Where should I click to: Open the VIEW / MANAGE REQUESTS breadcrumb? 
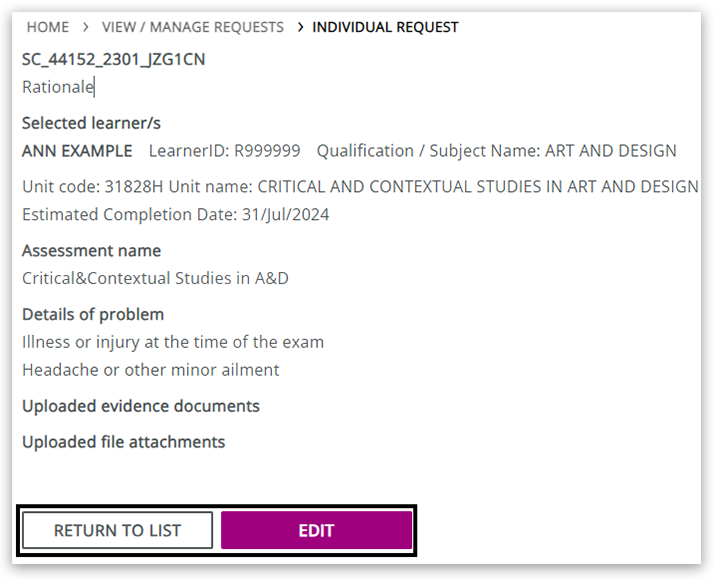(192, 27)
